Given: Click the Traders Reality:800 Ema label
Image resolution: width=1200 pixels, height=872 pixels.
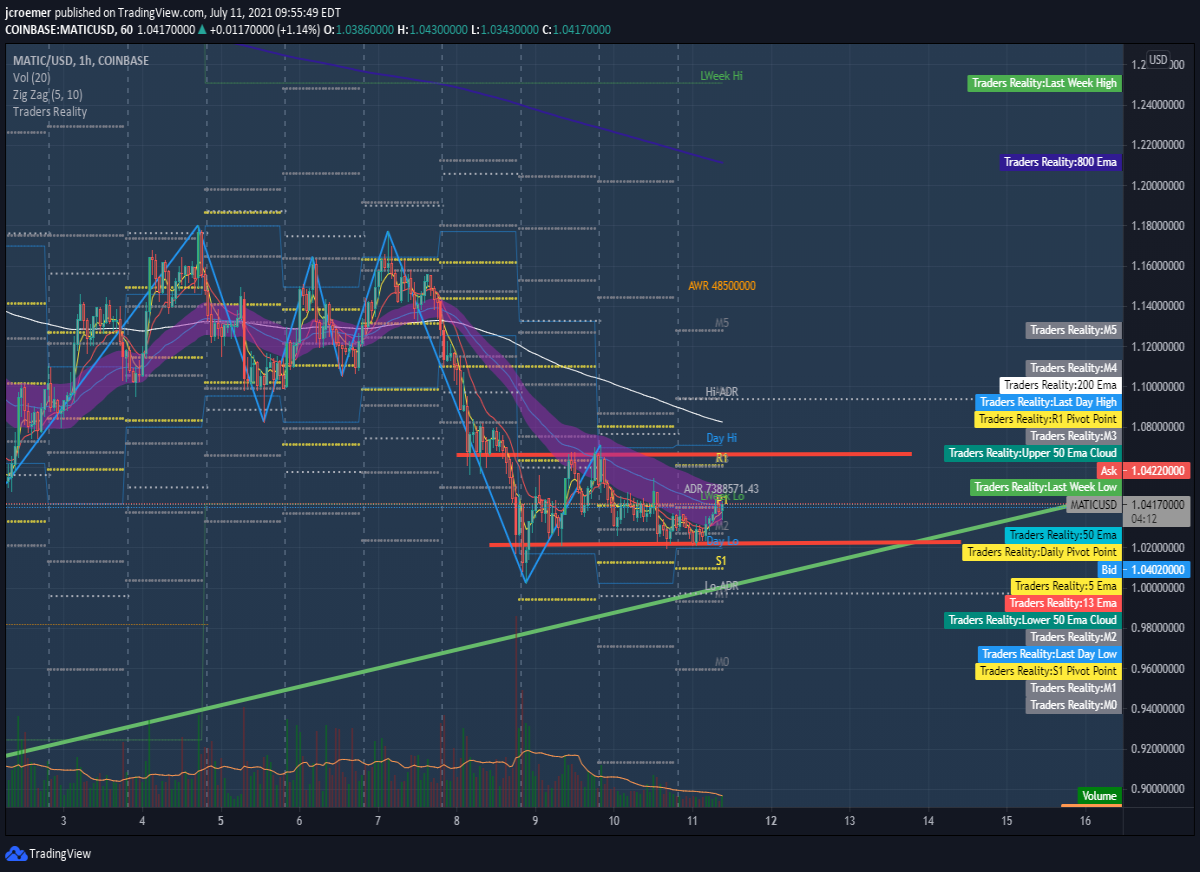Looking at the screenshot, I should click(1061, 161).
